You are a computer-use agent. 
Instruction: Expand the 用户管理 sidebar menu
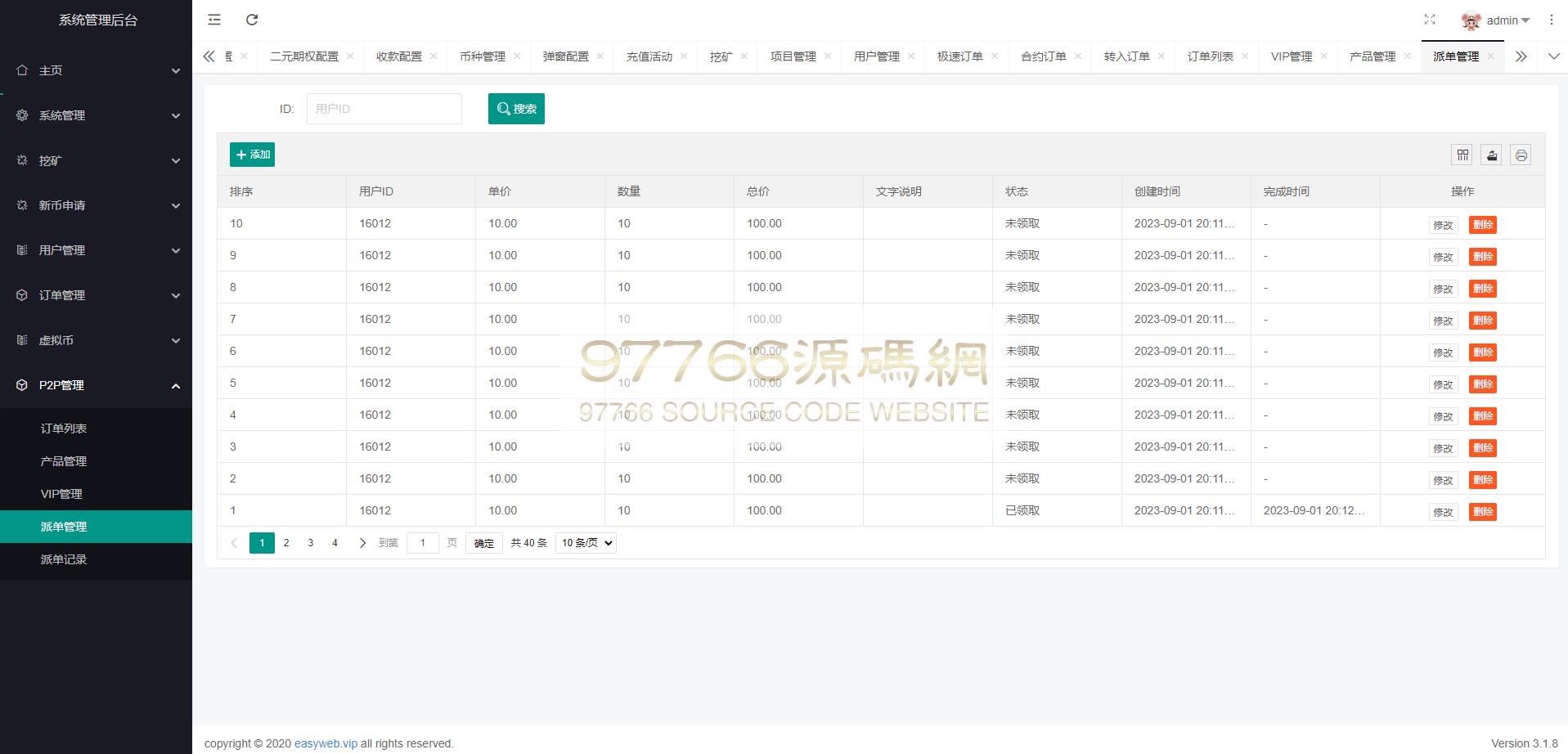click(96, 250)
